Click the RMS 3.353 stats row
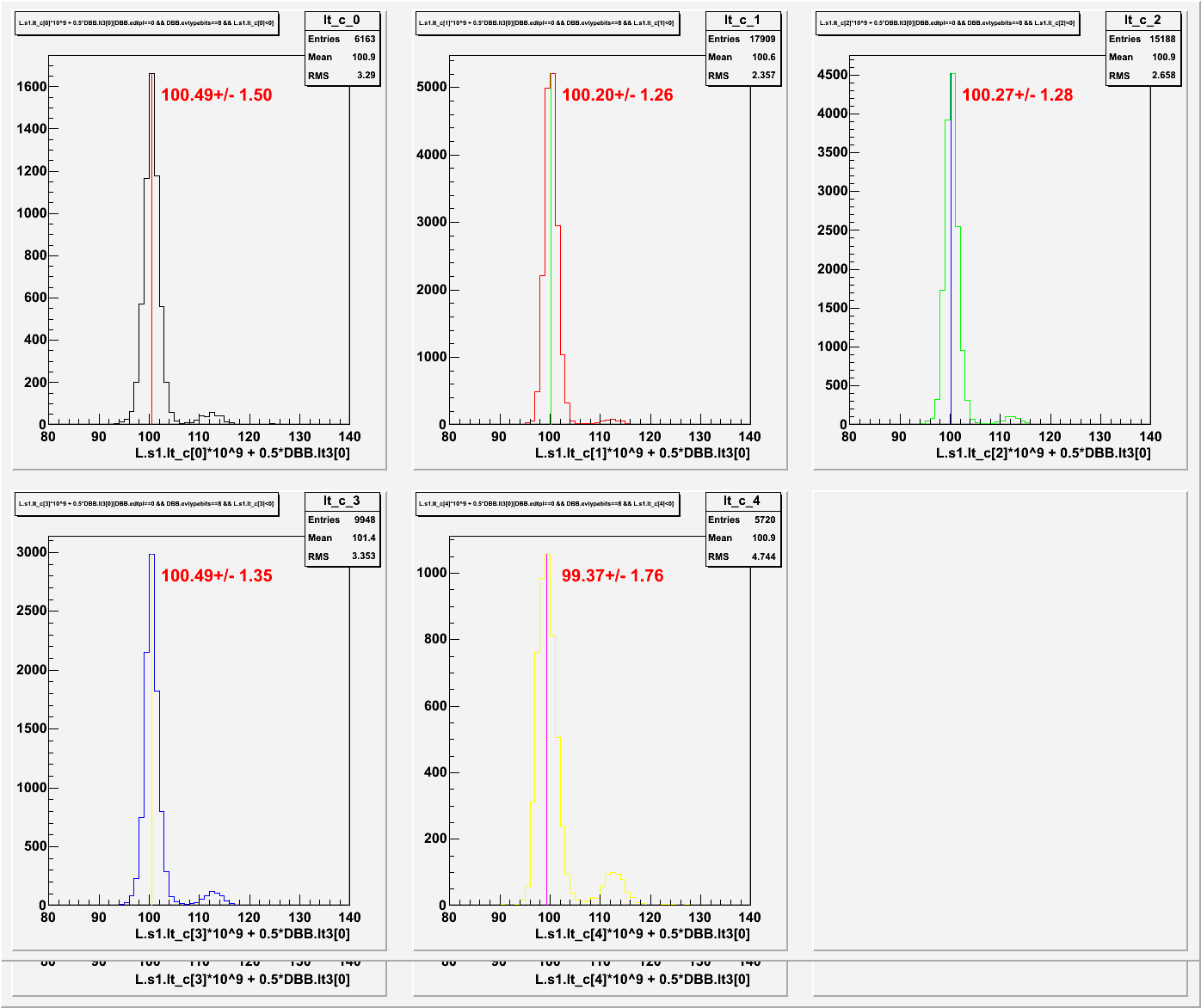This screenshot has height=1008, width=1201. (x=342, y=556)
